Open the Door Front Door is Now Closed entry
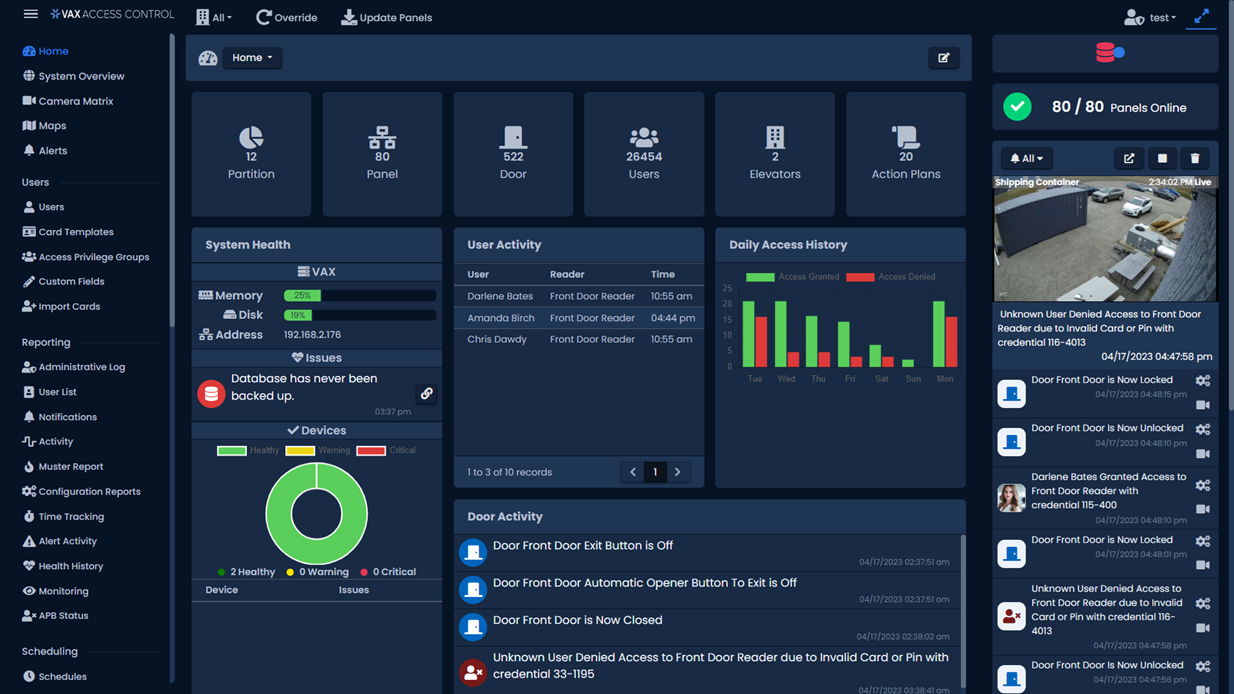The width and height of the screenshot is (1234, 694). tap(577, 620)
